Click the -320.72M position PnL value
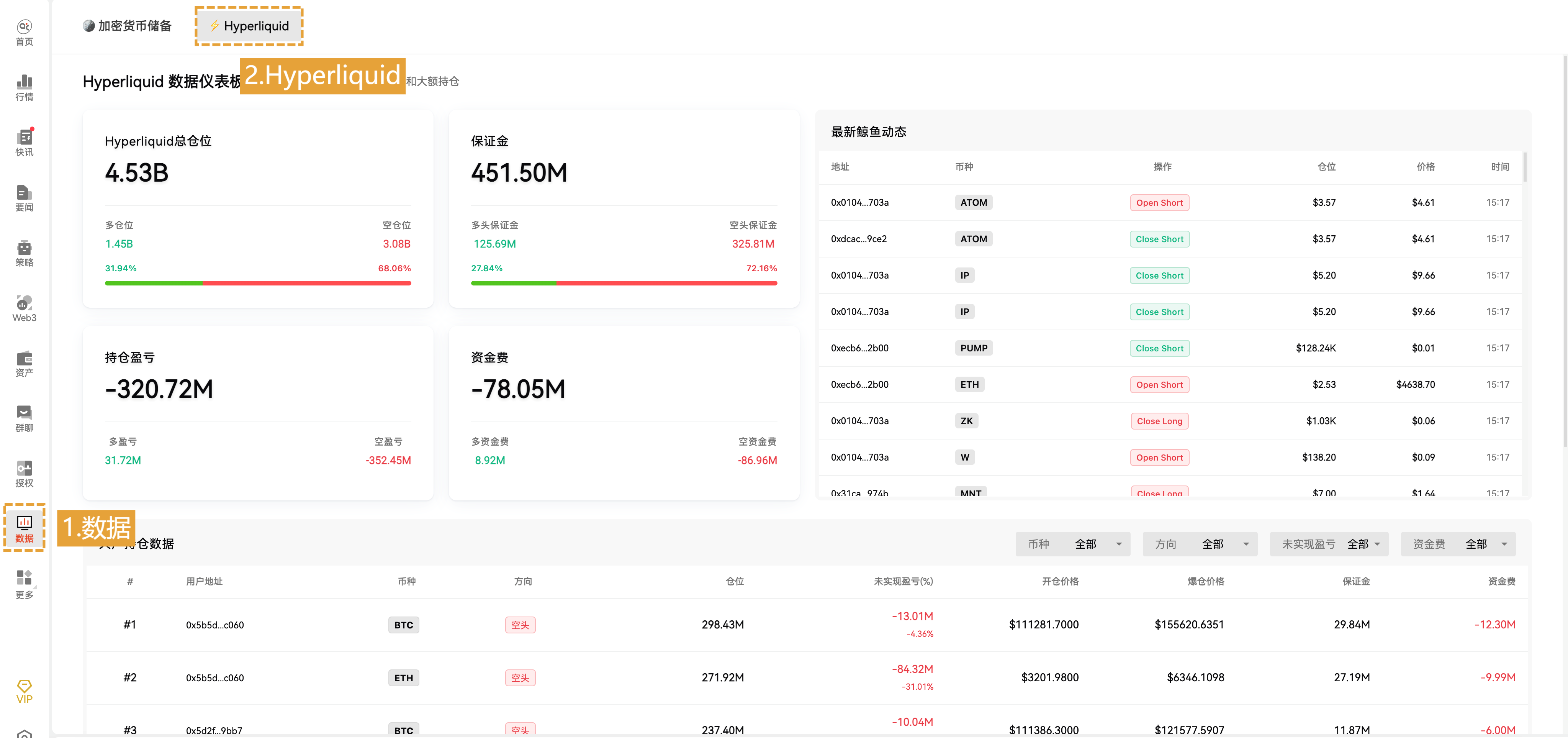 159,389
